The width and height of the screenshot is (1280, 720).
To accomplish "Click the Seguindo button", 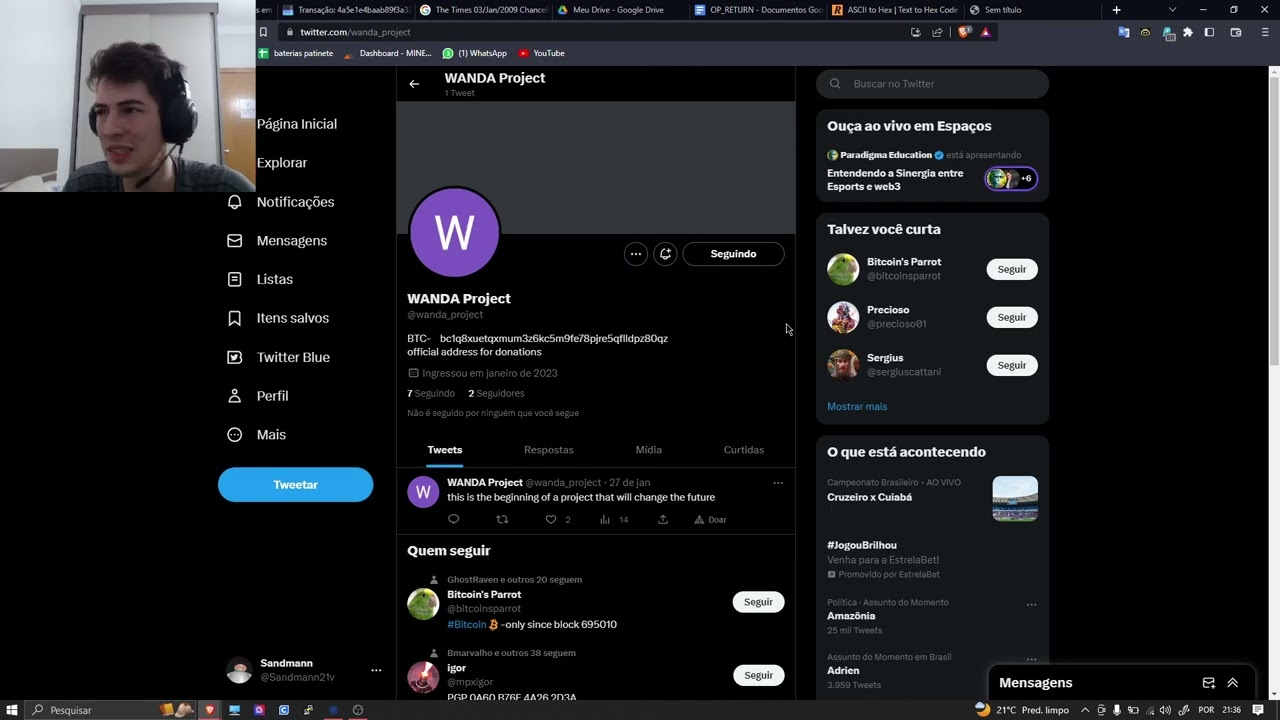I will [x=733, y=254].
